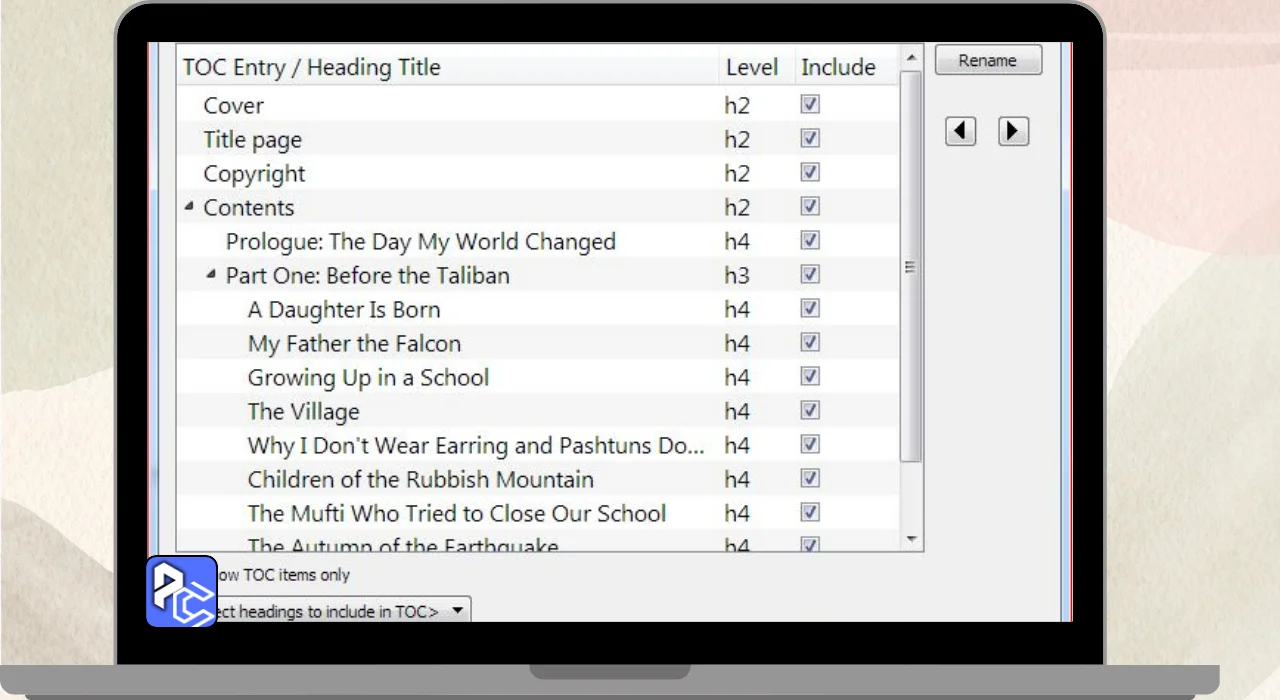The height and width of the screenshot is (700, 1280).
Task: Uncheck Include for A Daughter Is Born
Action: [x=810, y=309]
